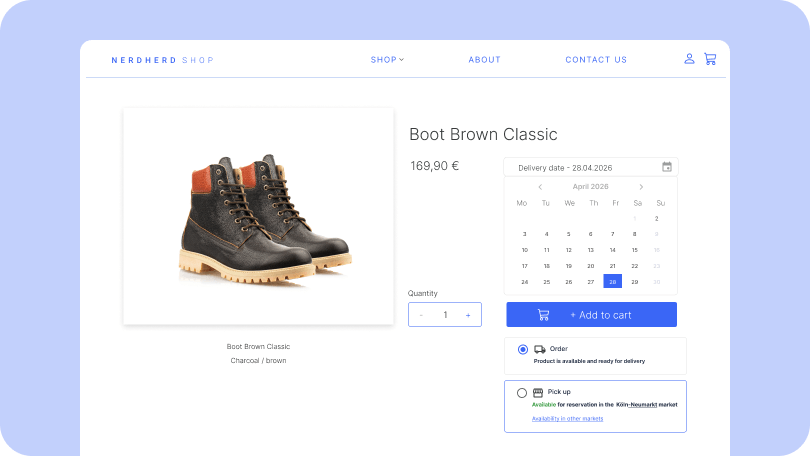Select April 27 in the calendar

pos(590,282)
